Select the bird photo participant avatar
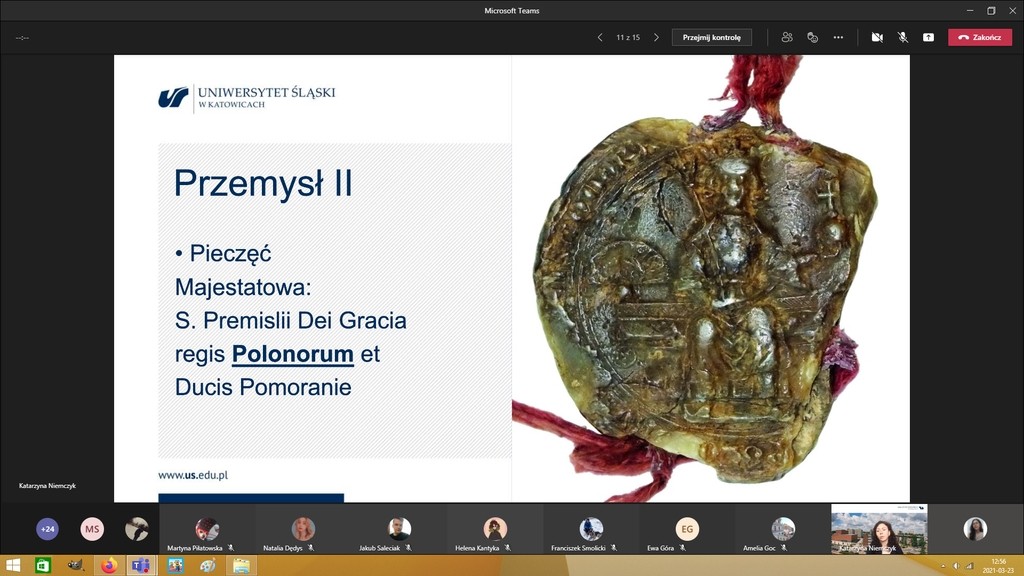The width and height of the screenshot is (1024, 576). pos(136,529)
